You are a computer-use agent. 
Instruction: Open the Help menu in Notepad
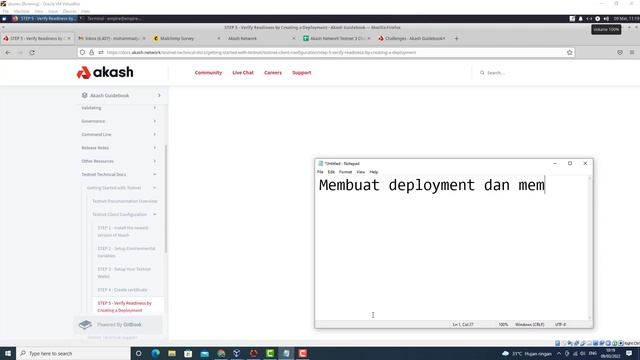373,172
